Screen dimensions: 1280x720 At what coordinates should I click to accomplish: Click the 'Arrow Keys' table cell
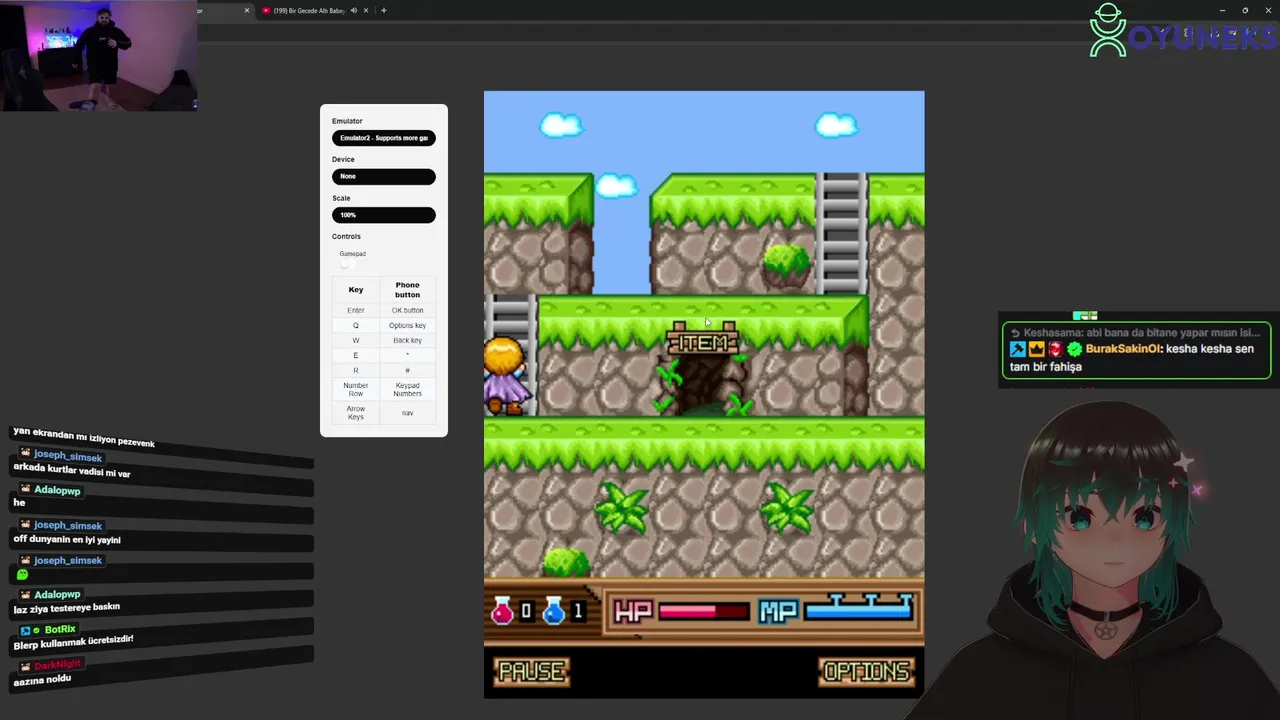(355, 413)
